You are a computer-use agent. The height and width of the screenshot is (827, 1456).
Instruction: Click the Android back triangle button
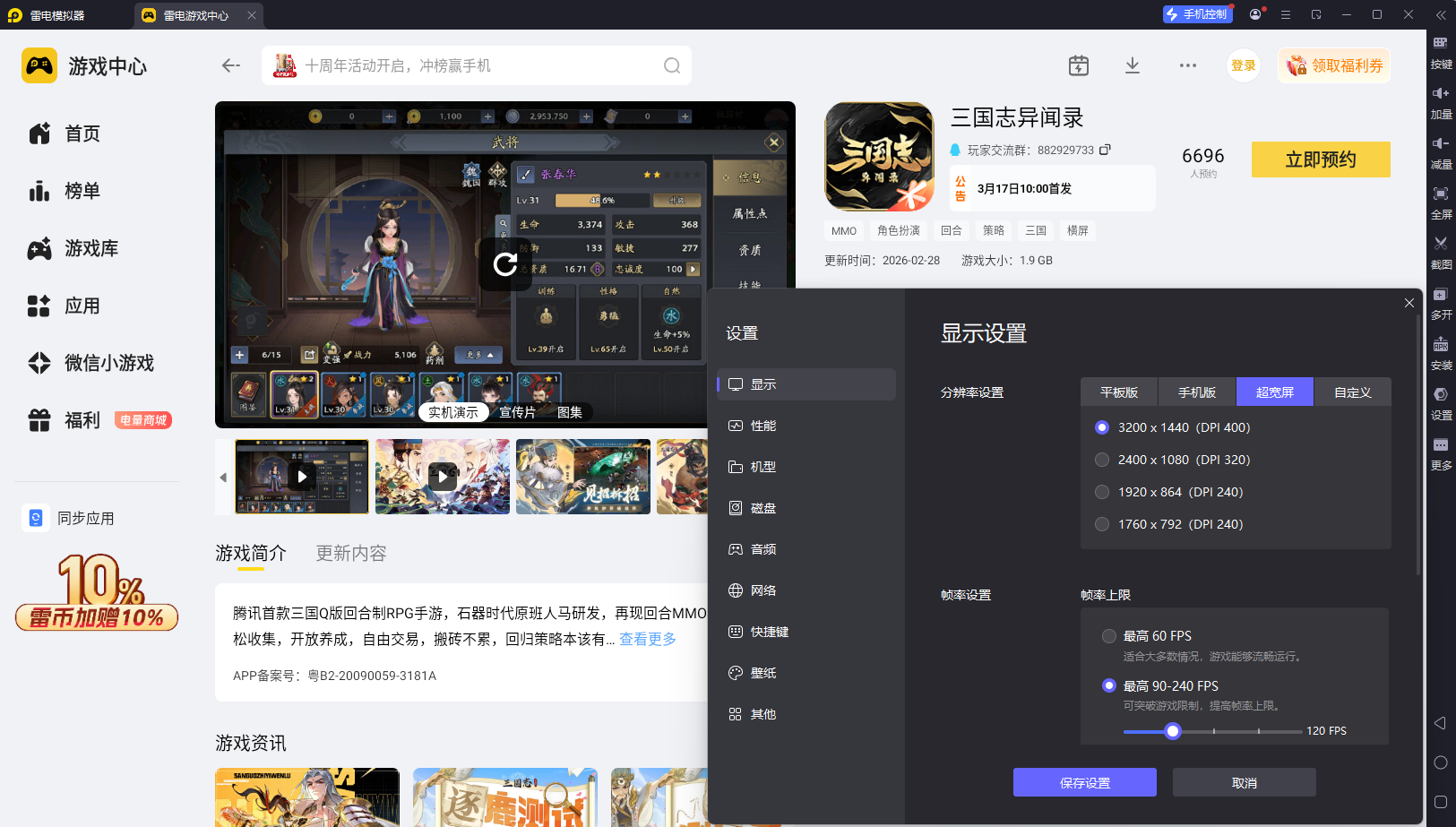click(1441, 723)
